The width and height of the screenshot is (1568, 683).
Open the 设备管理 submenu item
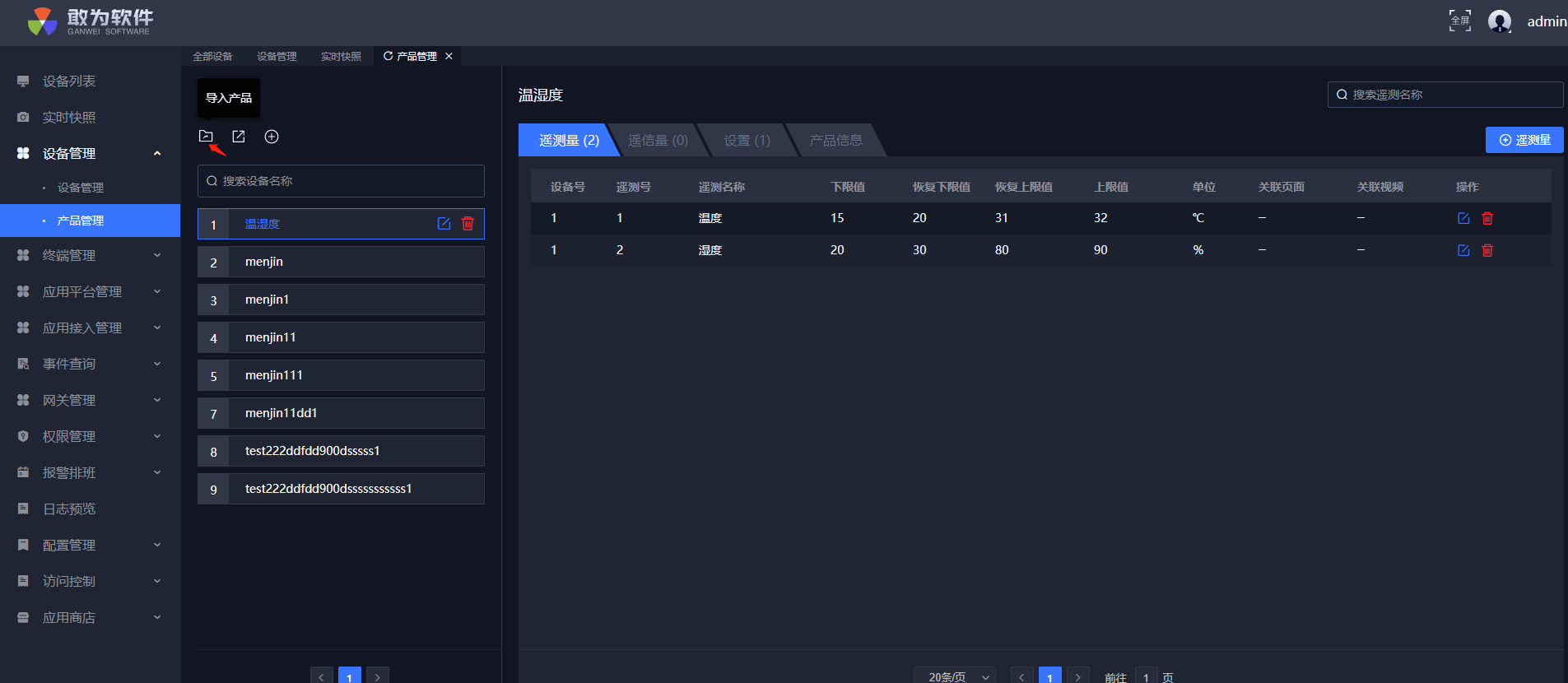tap(81, 188)
